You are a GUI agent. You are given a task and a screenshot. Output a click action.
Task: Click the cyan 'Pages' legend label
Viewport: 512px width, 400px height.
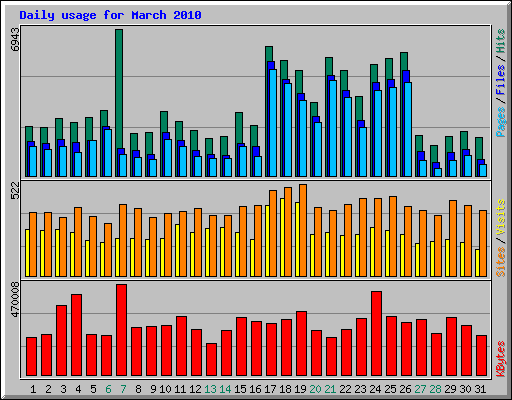click(500, 122)
